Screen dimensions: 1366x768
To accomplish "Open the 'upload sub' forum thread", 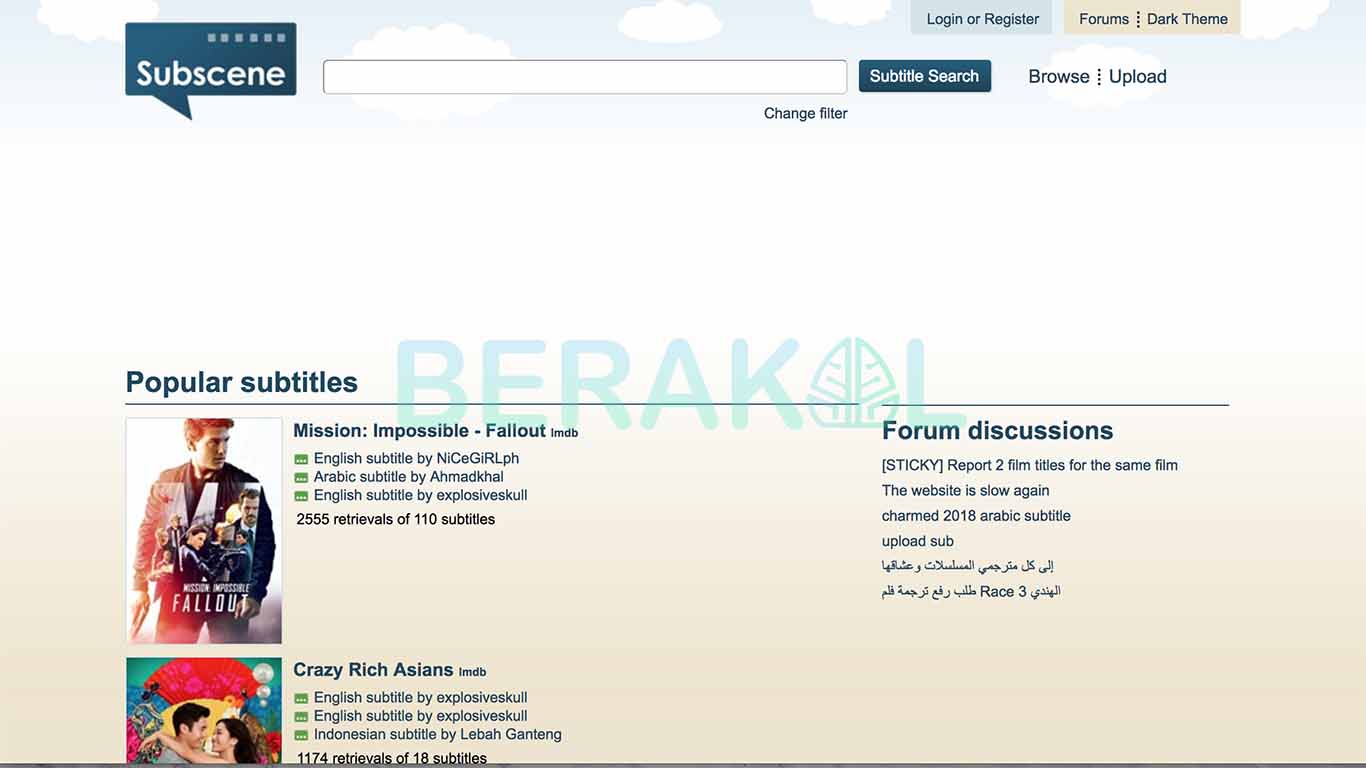I will pyautogui.click(x=918, y=541).
